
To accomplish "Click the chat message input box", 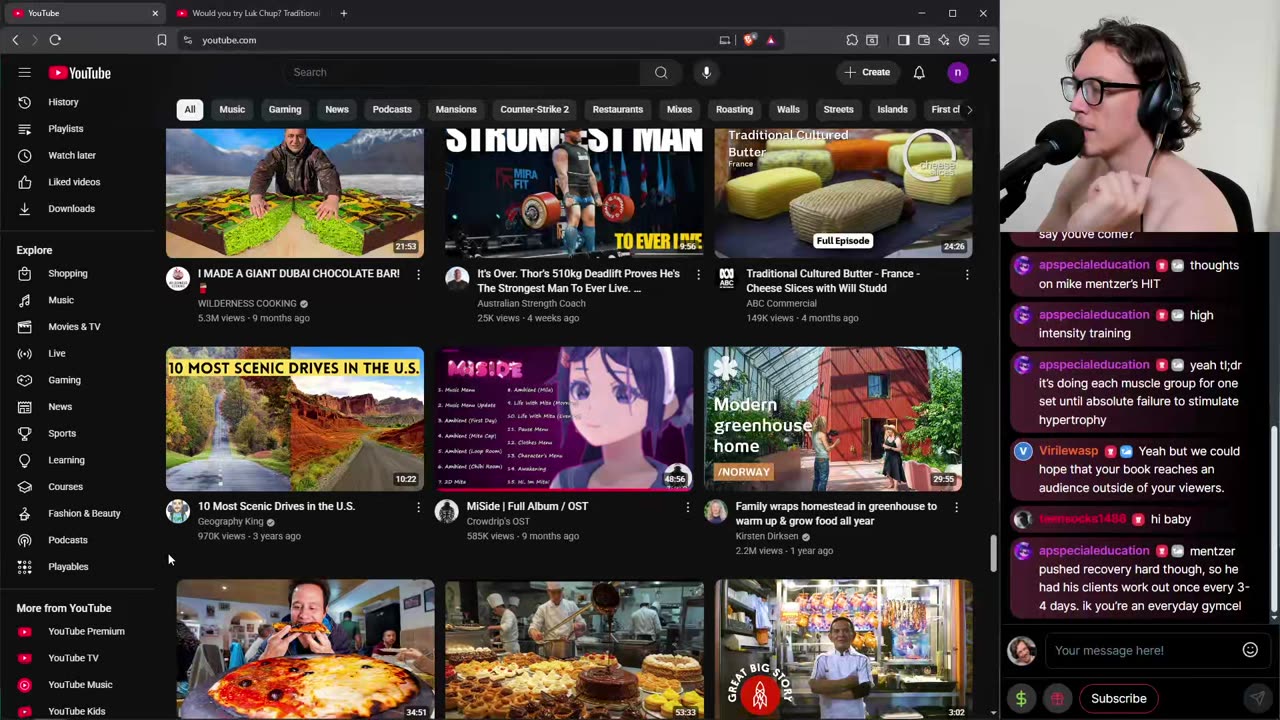I will 1143,651.
